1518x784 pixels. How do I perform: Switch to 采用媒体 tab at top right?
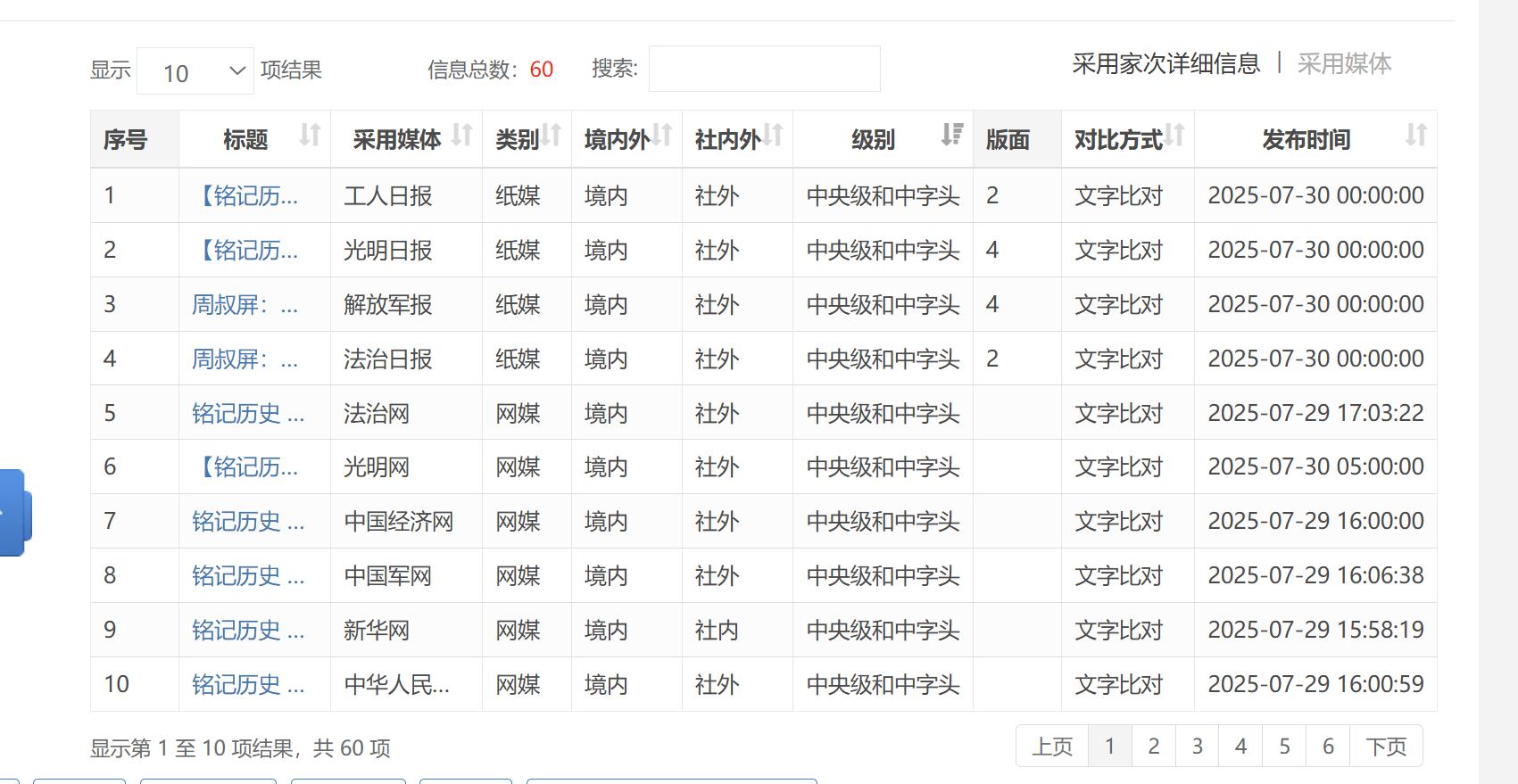coord(1344,64)
